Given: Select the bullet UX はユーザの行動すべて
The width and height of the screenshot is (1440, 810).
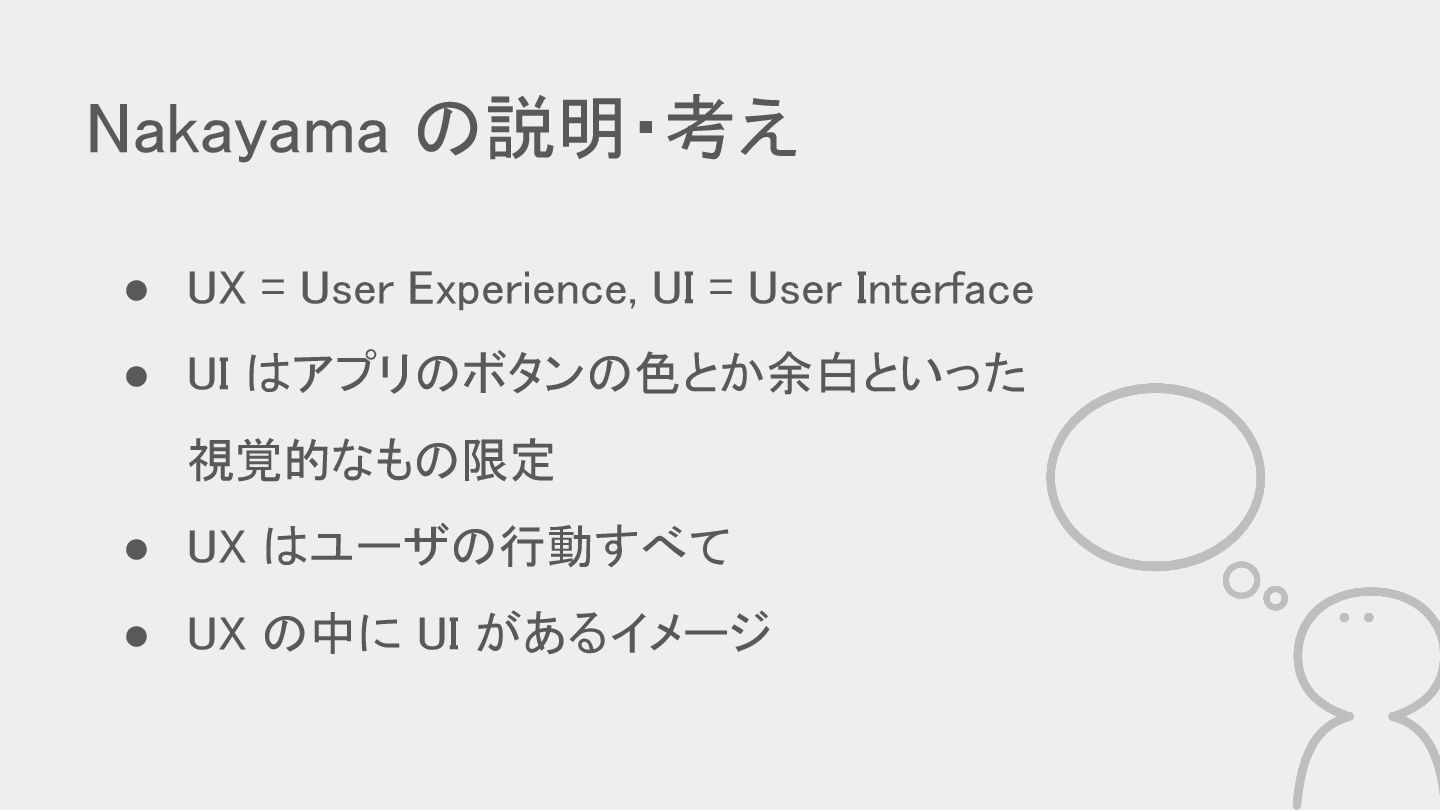Looking at the screenshot, I should [459, 546].
